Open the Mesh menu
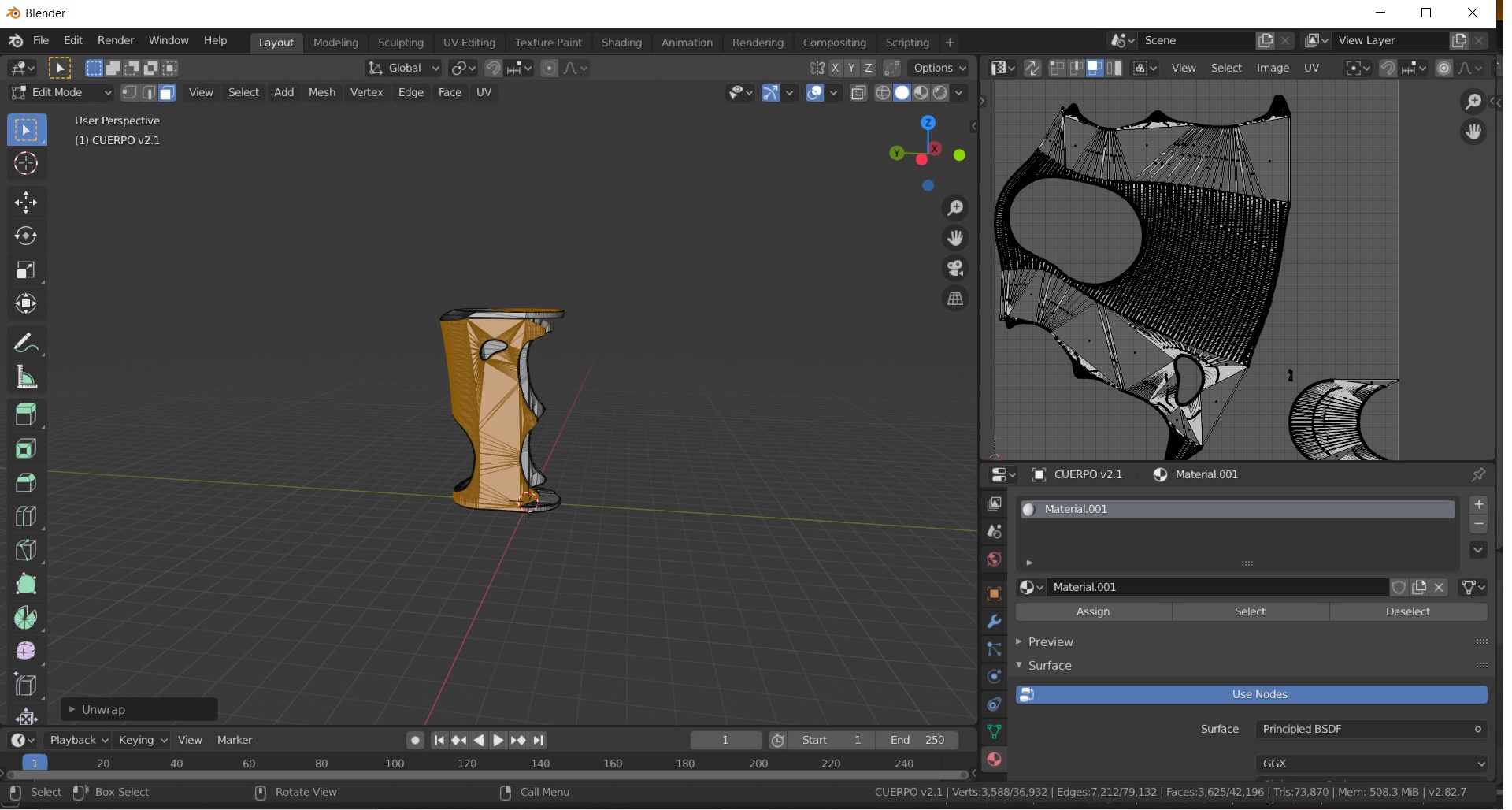Image resolution: width=1512 pixels, height=810 pixels. click(321, 93)
